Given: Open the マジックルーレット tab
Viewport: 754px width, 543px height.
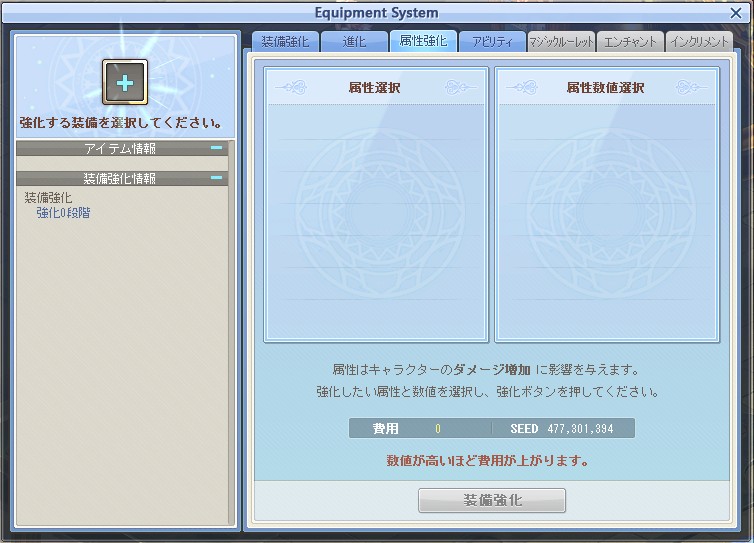Looking at the screenshot, I should pos(561,42).
